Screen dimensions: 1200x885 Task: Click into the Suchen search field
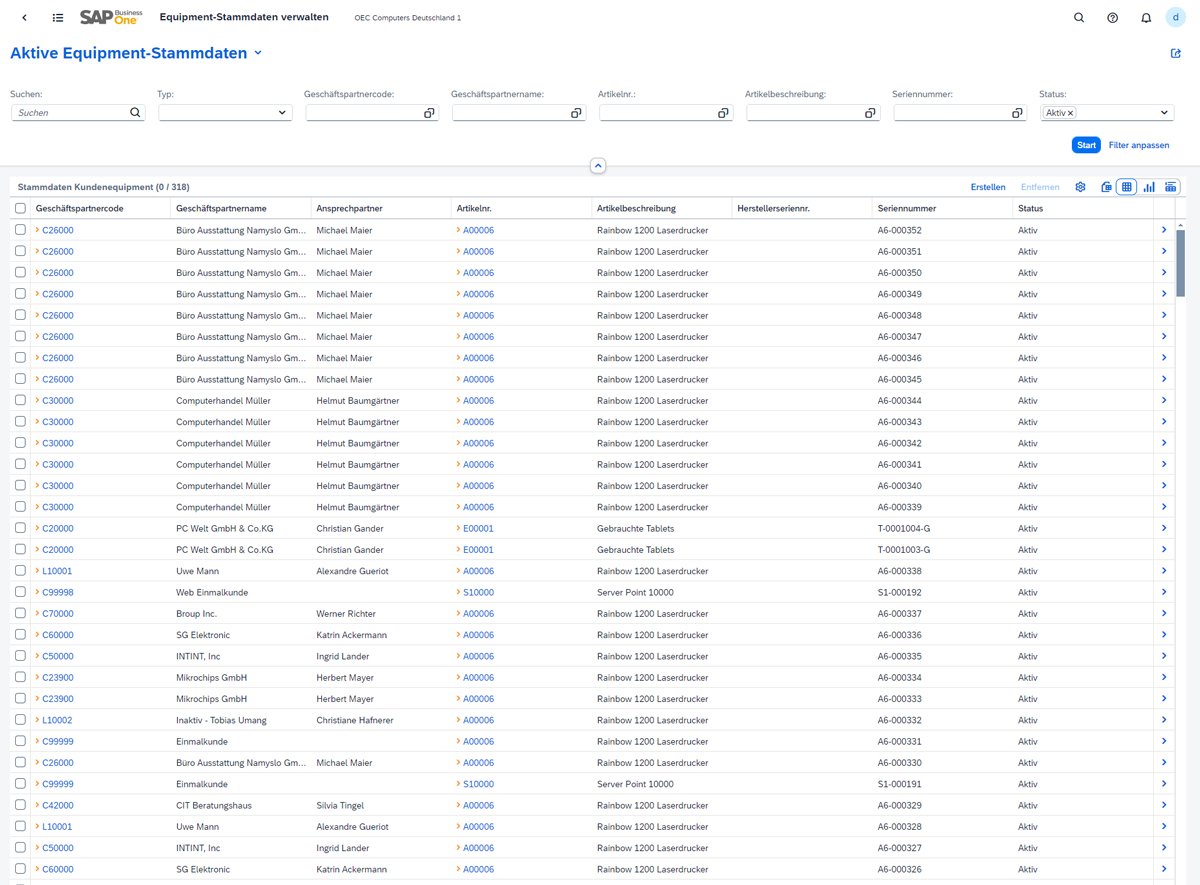70,113
